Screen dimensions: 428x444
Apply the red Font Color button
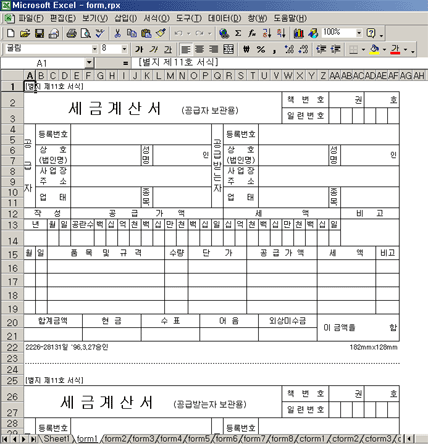click(x=395, y=50)
